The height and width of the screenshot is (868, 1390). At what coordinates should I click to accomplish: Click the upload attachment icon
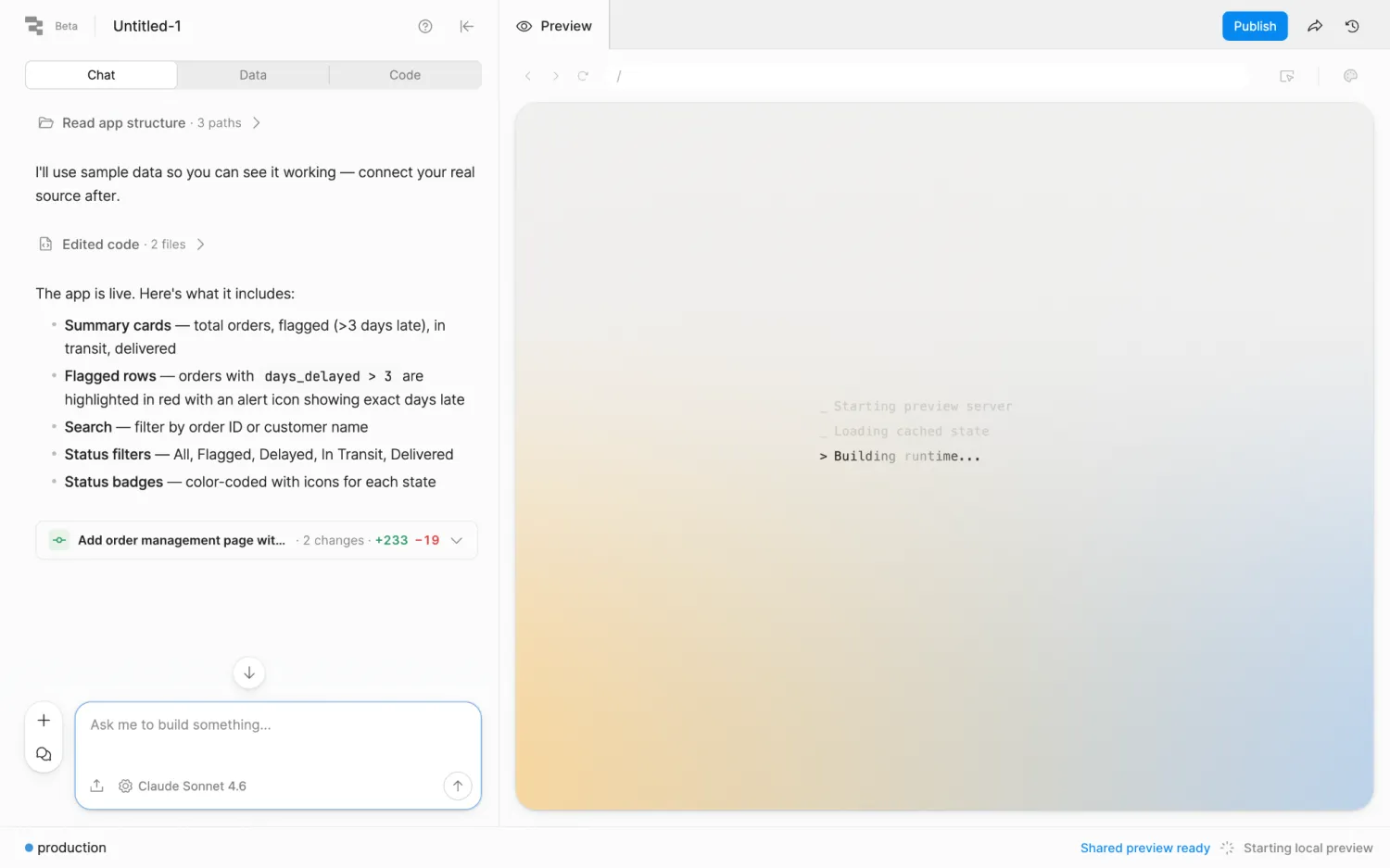click(97, 786)
